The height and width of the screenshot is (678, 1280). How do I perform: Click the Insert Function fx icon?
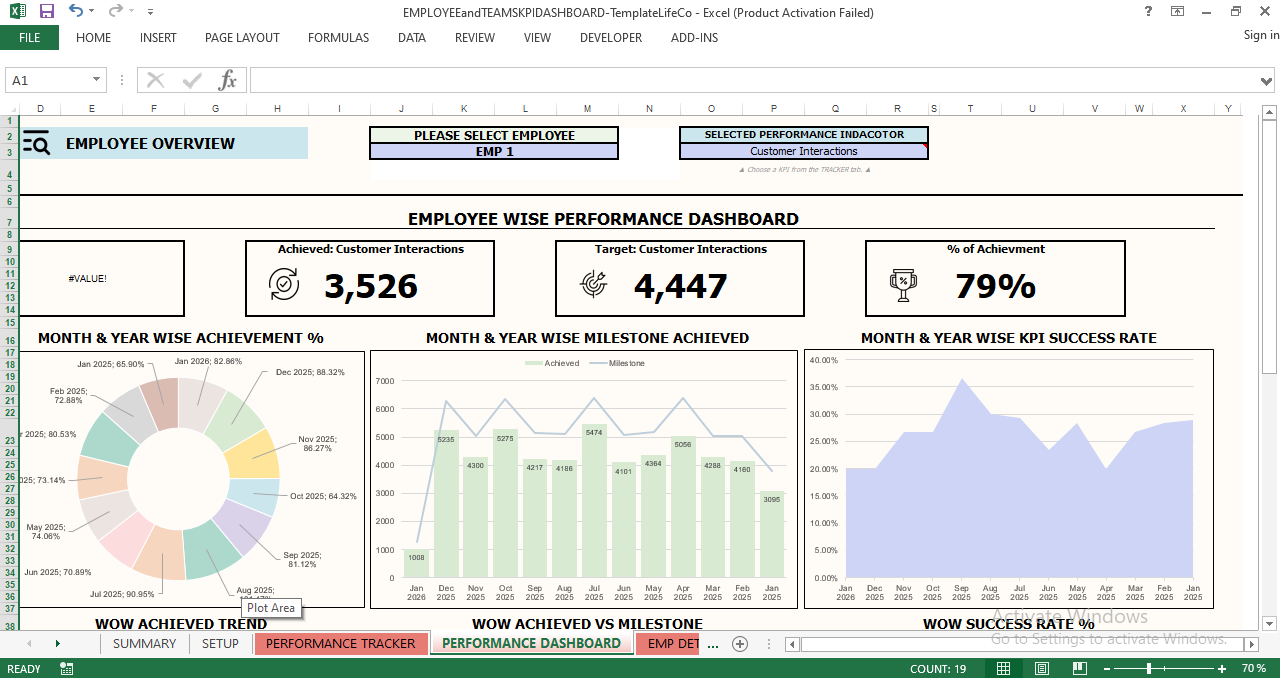tap(228, 80)
